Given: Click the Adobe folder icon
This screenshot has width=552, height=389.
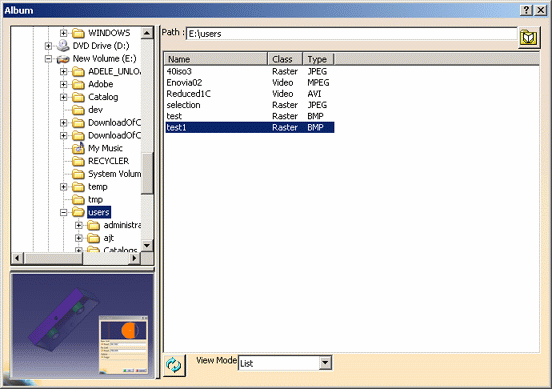Looking at the screenshot, I should tap(78, 84).
